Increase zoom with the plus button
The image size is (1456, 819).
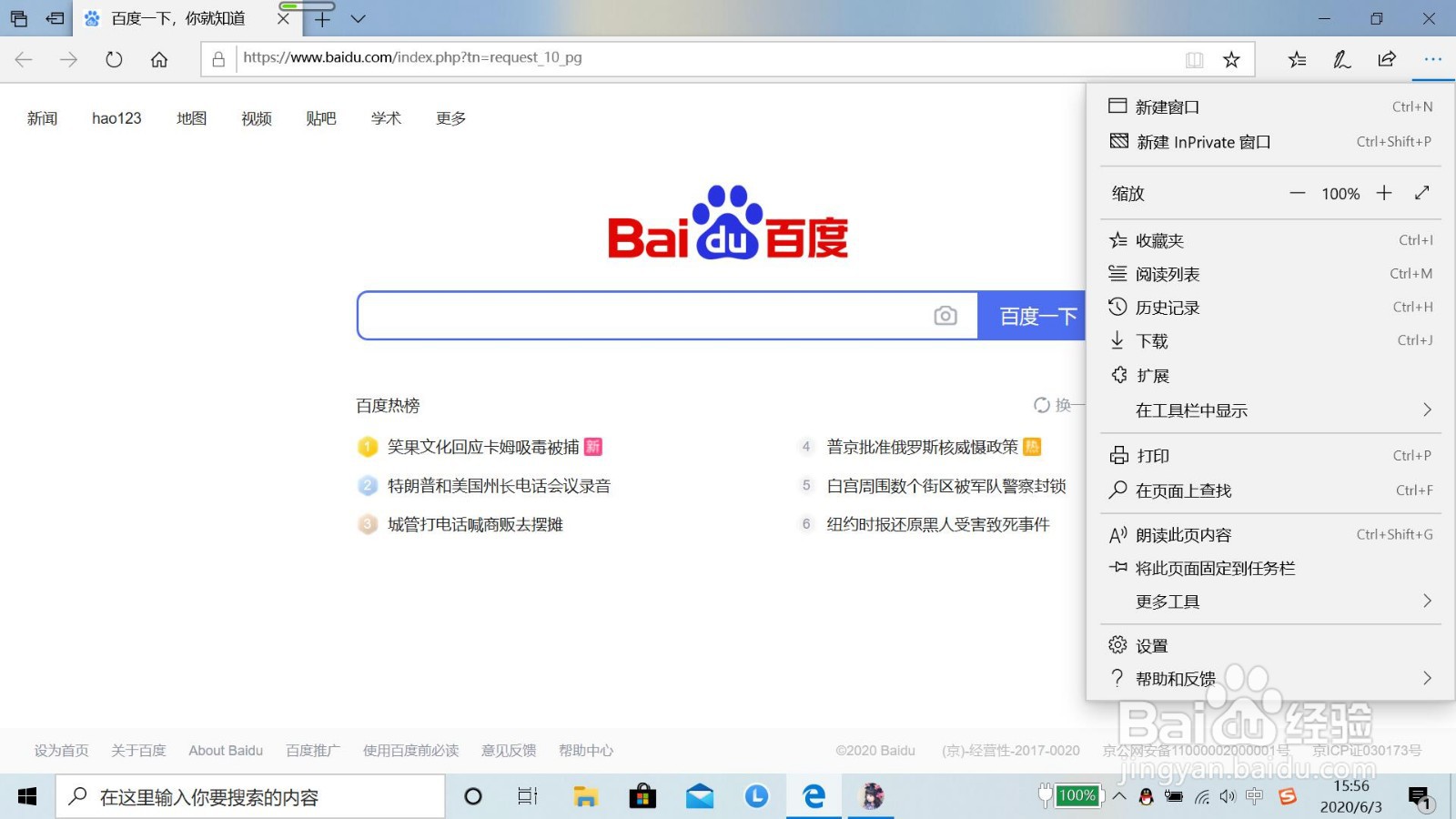click(x=1384, y=193)
